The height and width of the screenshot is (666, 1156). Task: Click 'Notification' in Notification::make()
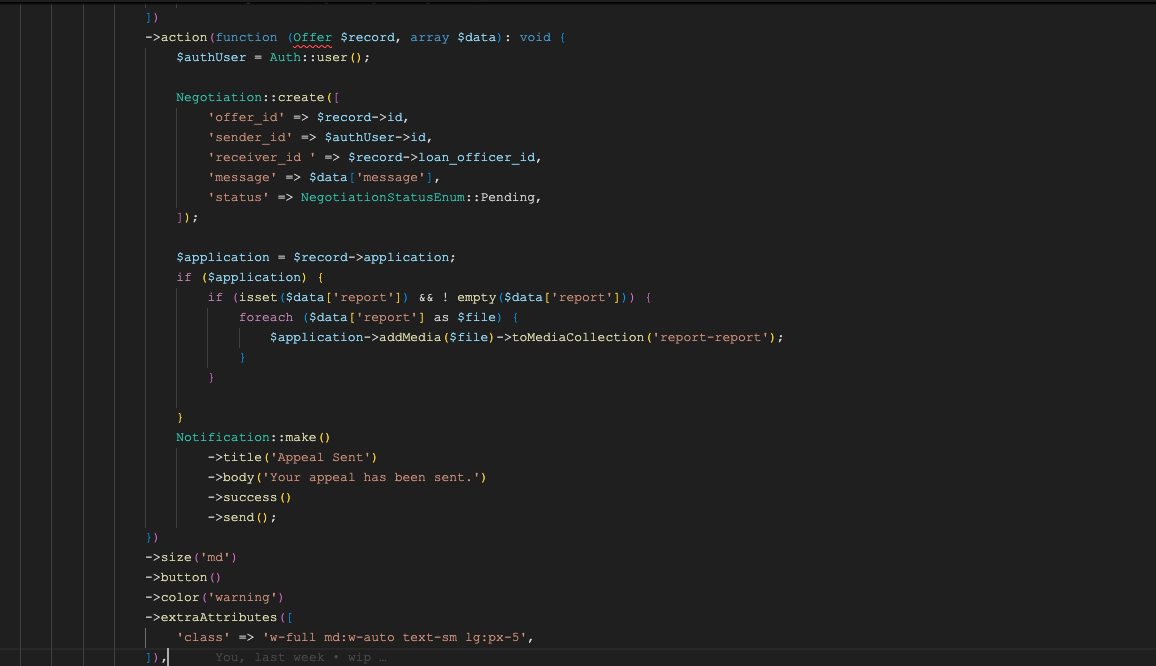coord(223,437)
